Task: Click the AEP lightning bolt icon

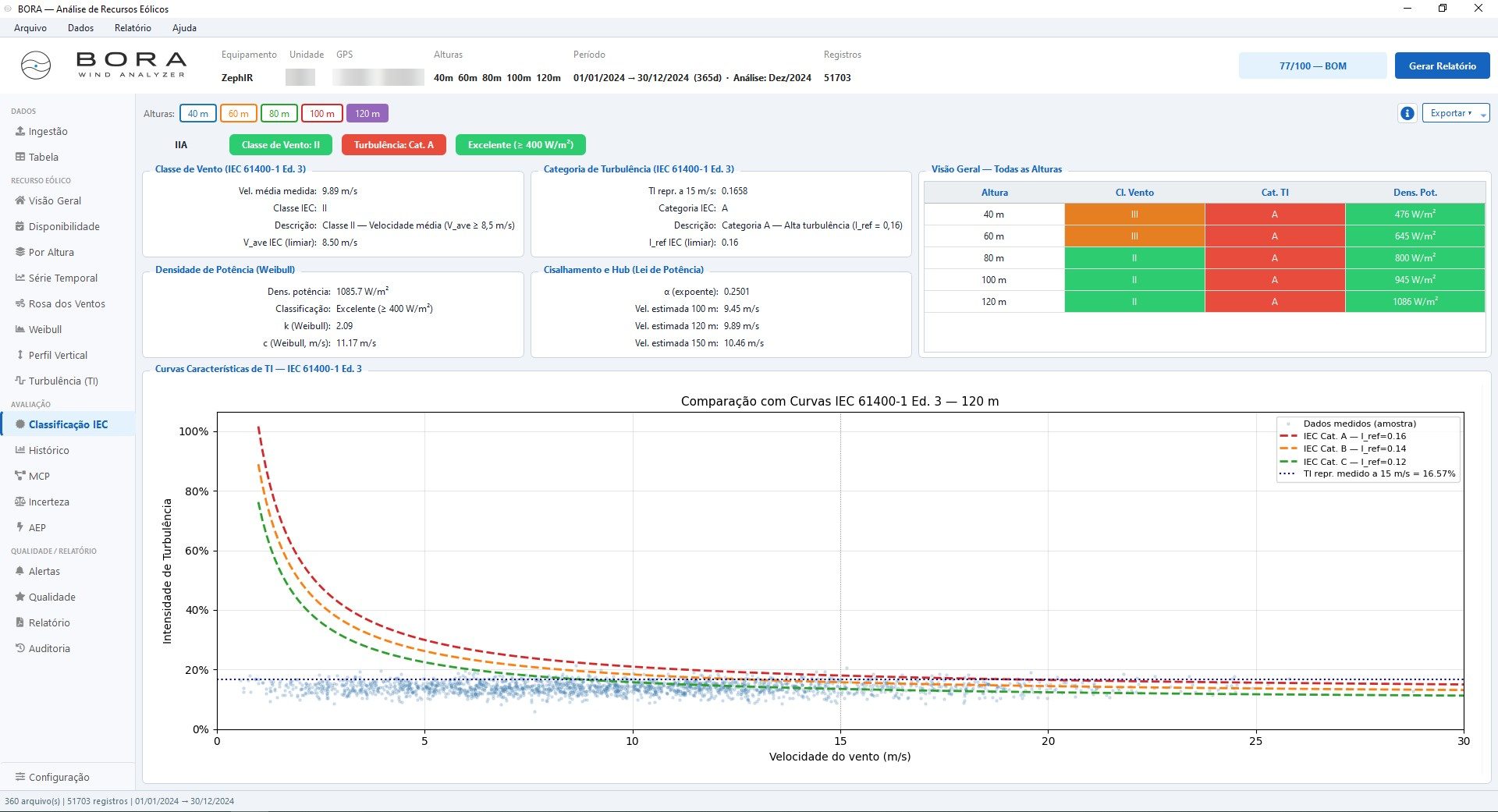Action: point(20,527)
